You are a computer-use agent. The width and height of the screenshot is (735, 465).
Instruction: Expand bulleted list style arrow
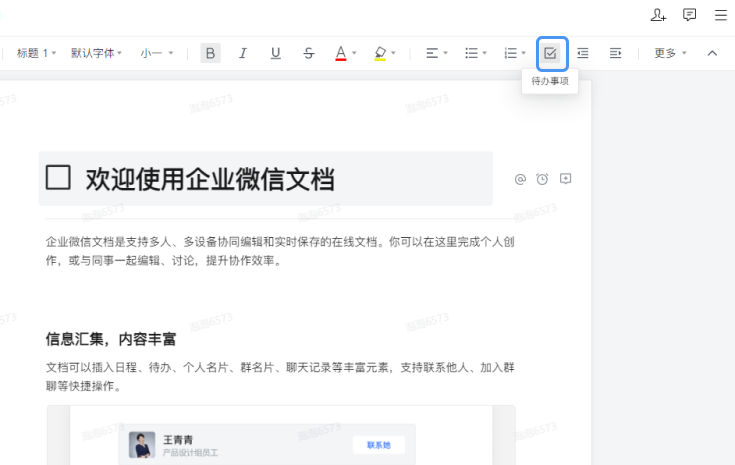pyautogui.click(x=485, y=53)
